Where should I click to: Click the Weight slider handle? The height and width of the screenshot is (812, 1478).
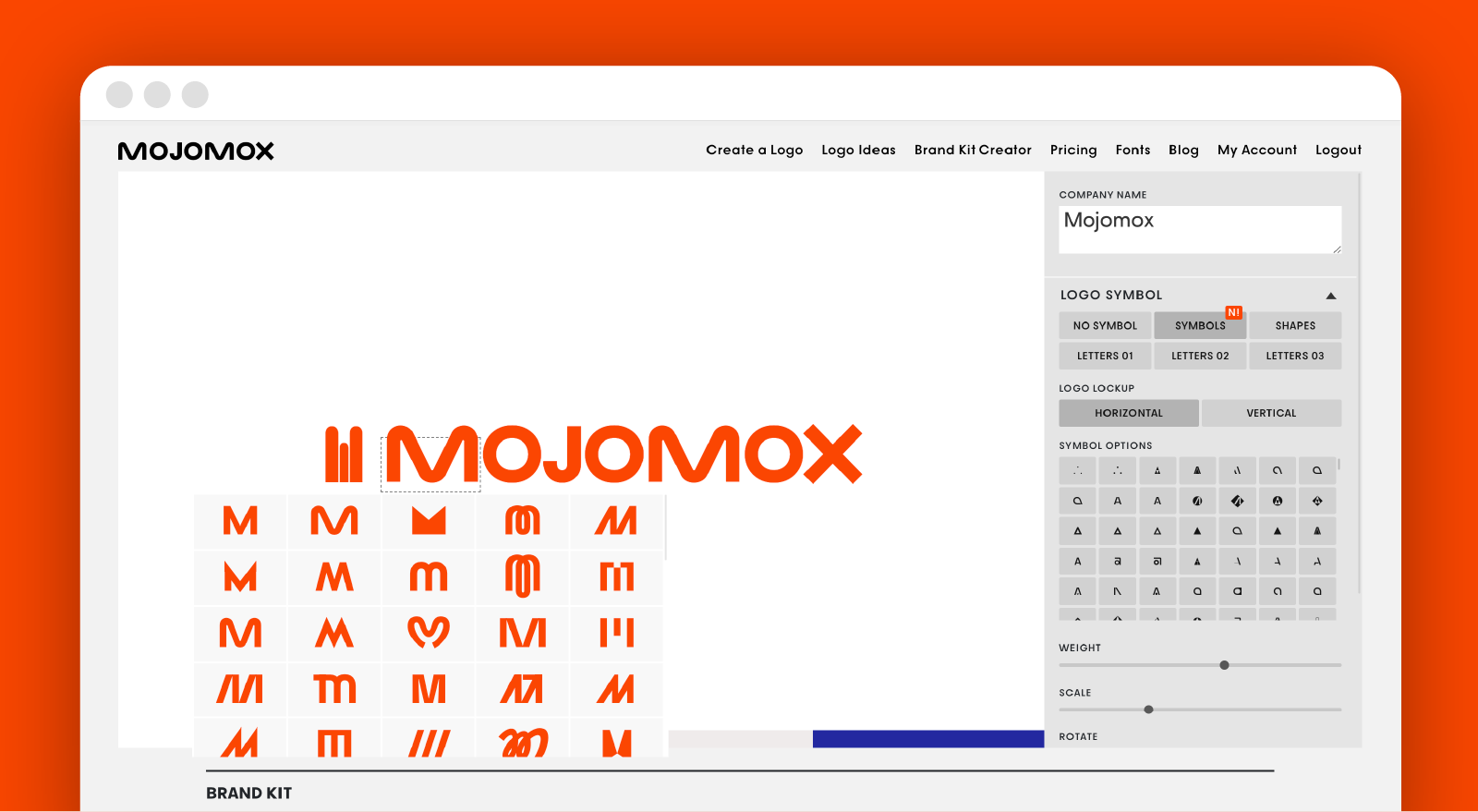tap(1224, 665)
